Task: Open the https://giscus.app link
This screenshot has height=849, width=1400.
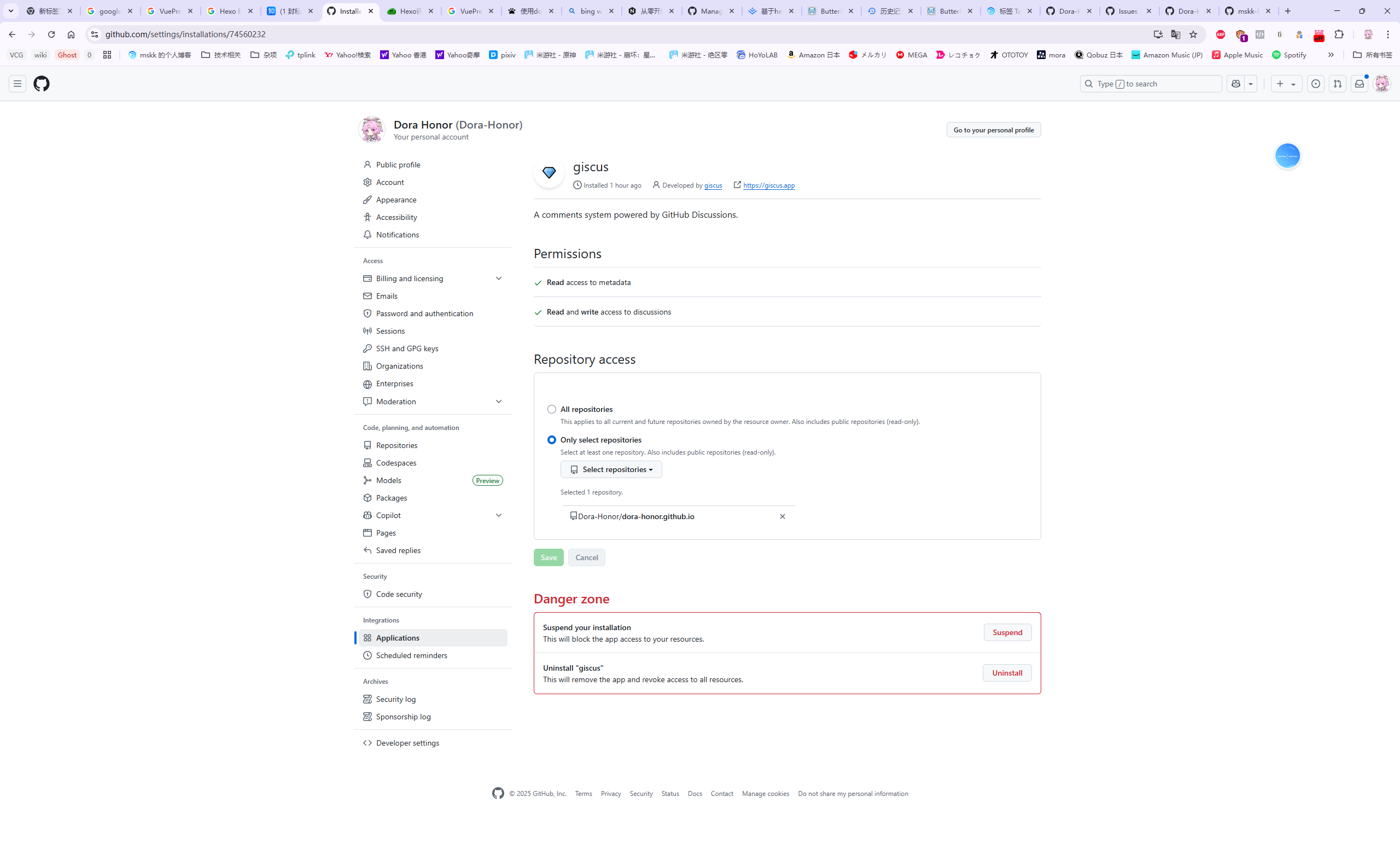Action: coord(769,185)
